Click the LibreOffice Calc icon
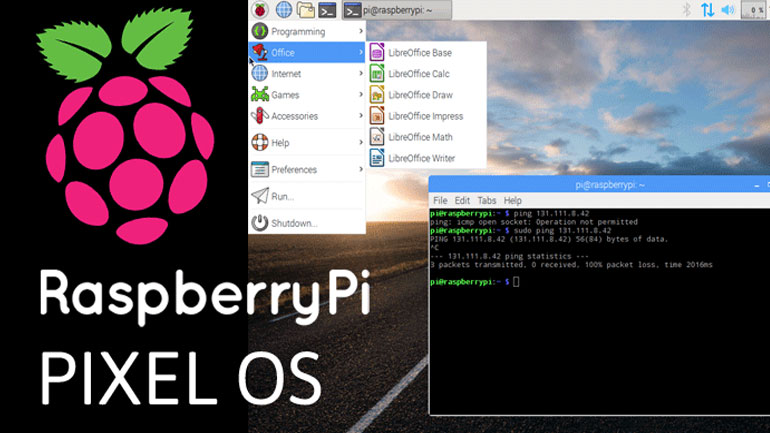770x433 pixels. [x=377, y=73]
